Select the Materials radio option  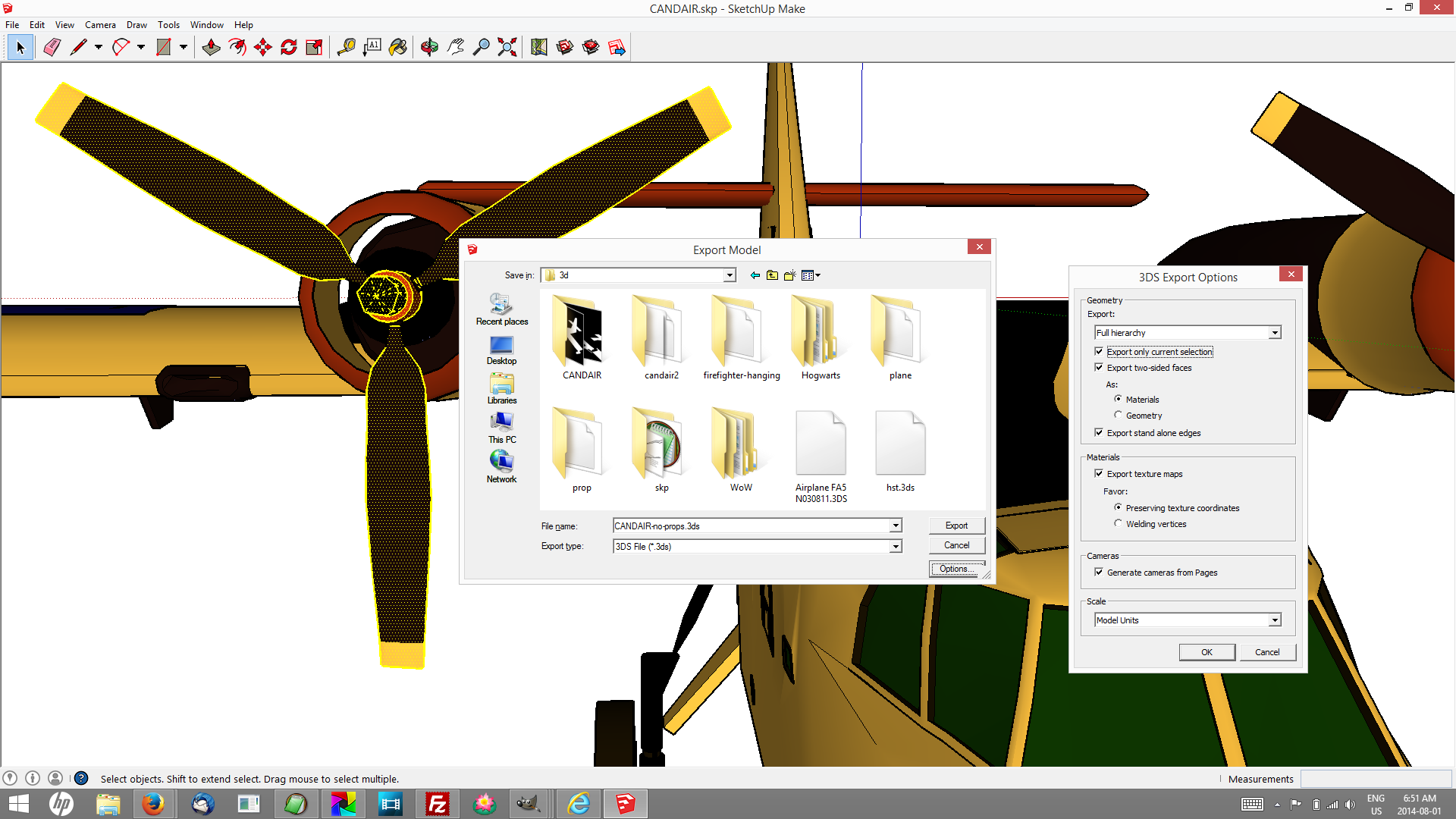(x=1118, y=399)
